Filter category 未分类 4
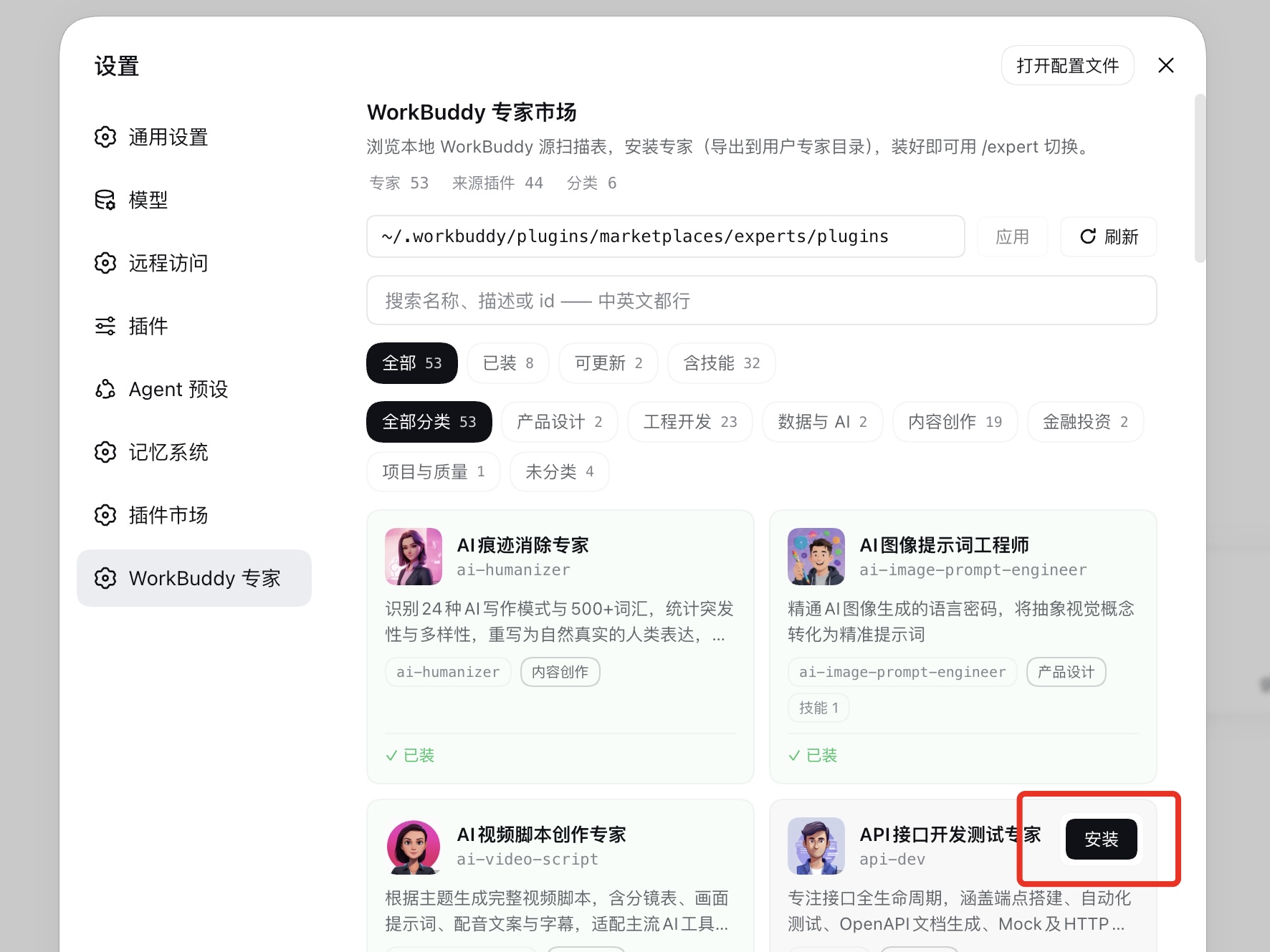This screenshot has width=1270, height=952. click(x=560, y=471)
